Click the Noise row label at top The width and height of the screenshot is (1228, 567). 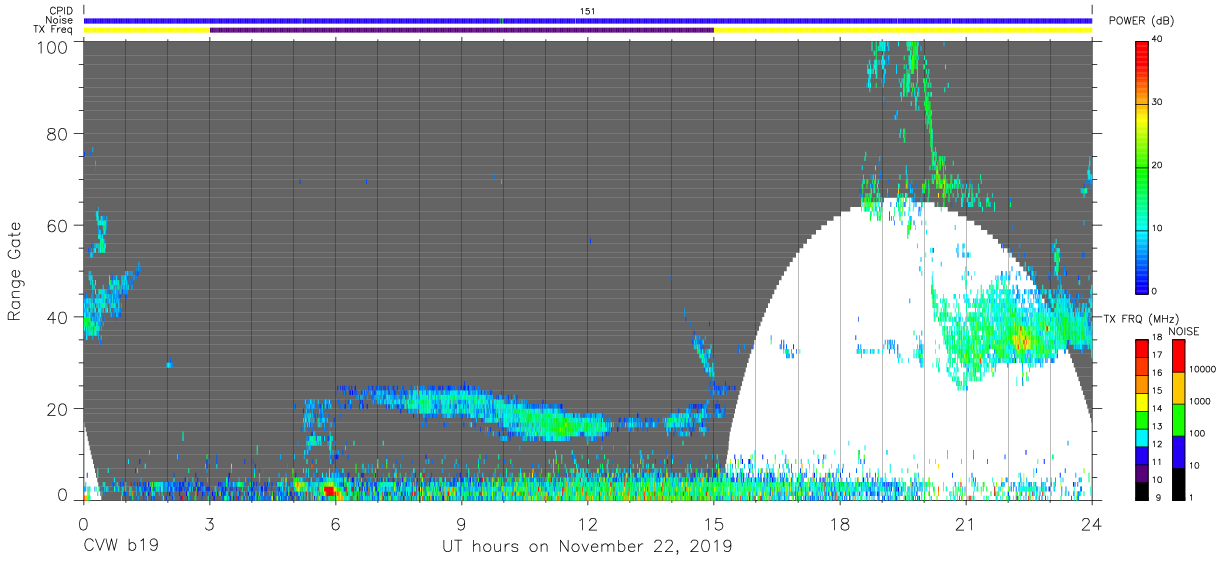[60, 20]
